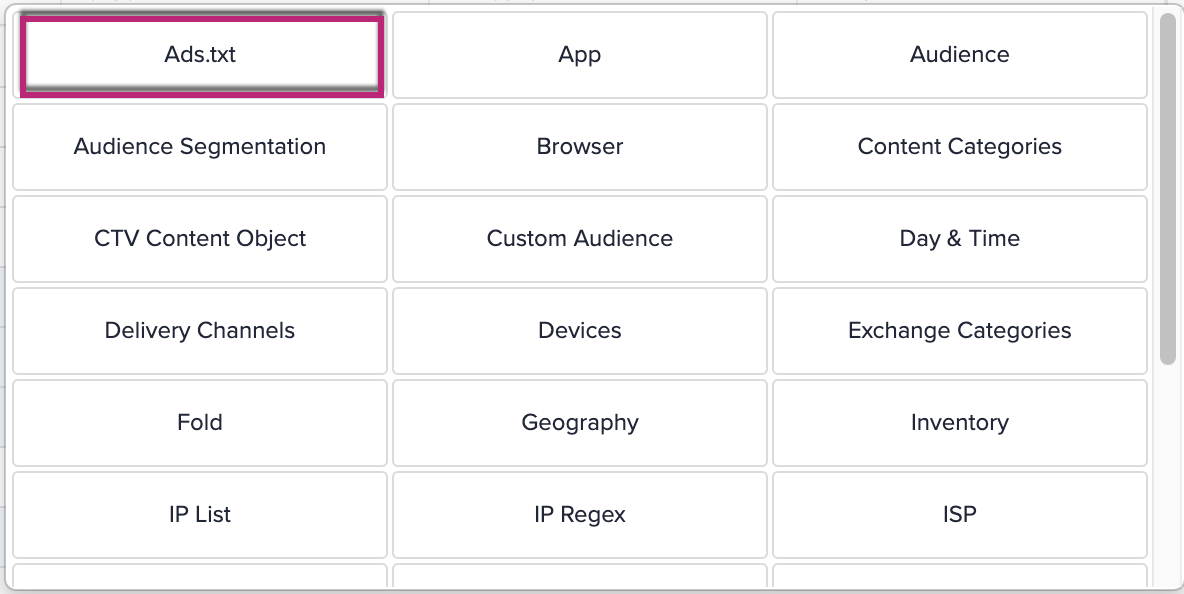Select the Ads.txt targeting option
The width and height of the screenshot is (1184, 594).
pyautogui.click(x=200, y=55)
